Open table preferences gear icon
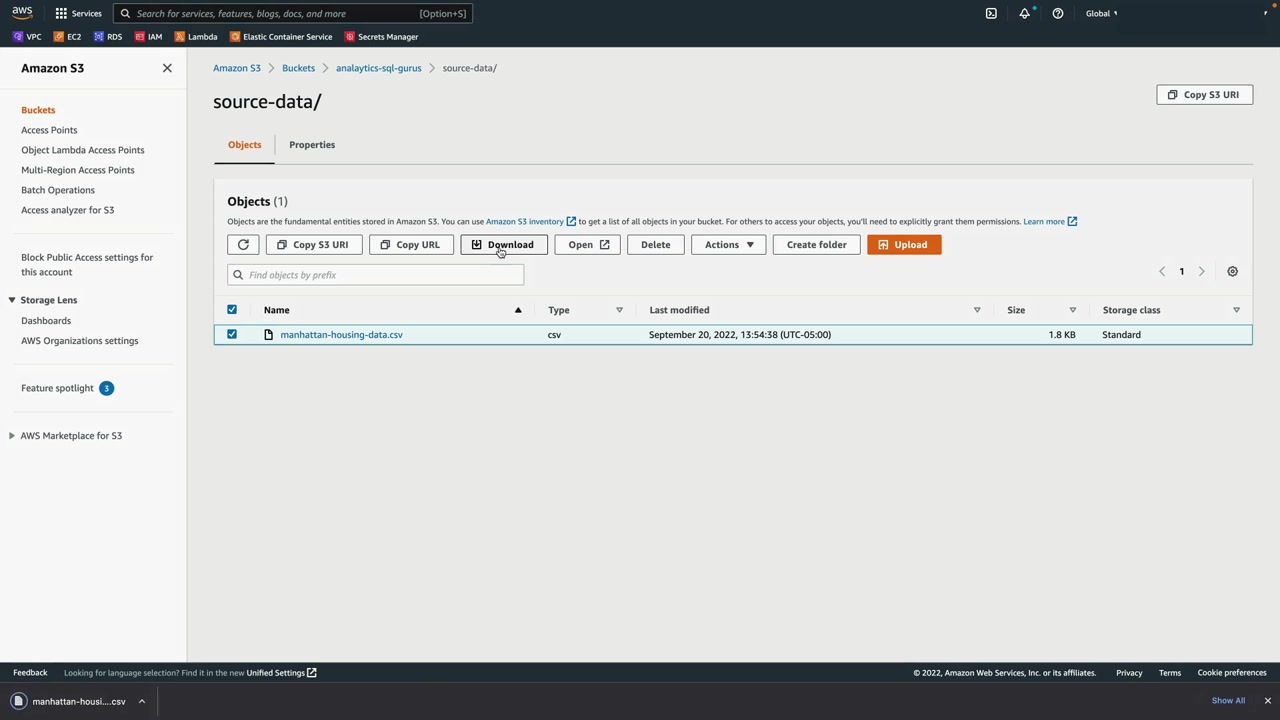1280x720 pixels. coord(1232,271)
